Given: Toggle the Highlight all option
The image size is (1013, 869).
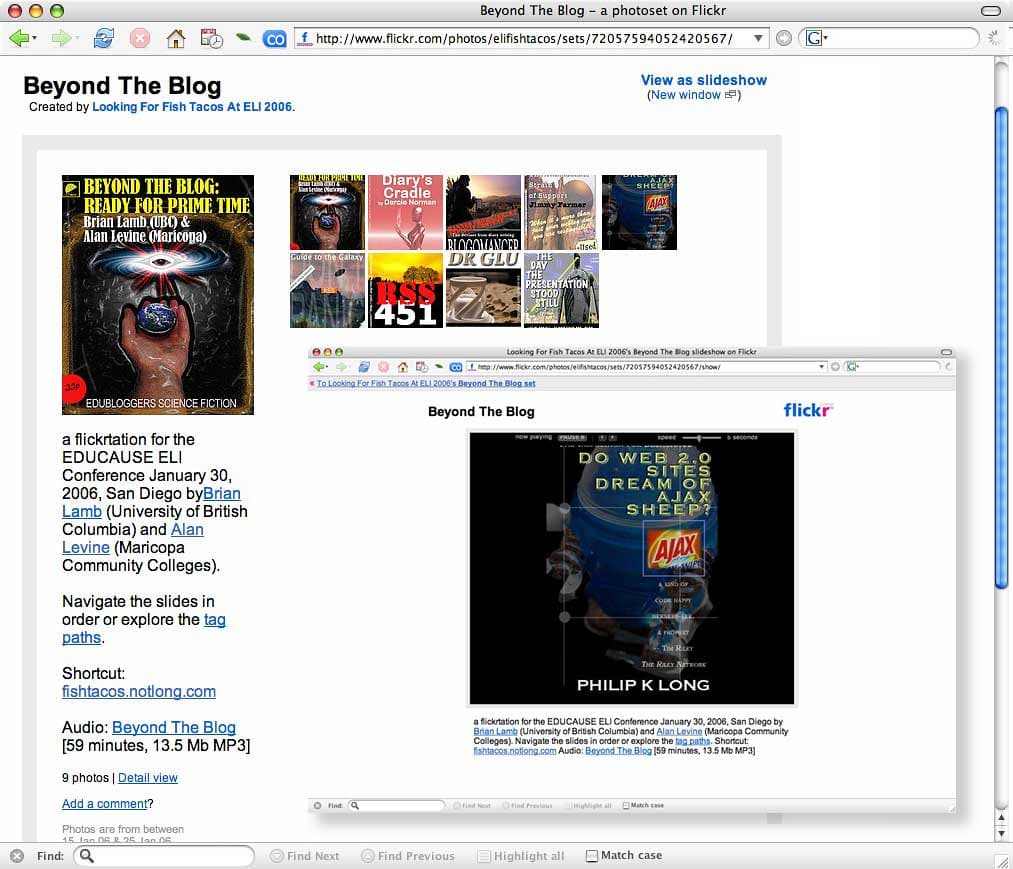Looking at the screenshot, I should (x=521, y=855).
